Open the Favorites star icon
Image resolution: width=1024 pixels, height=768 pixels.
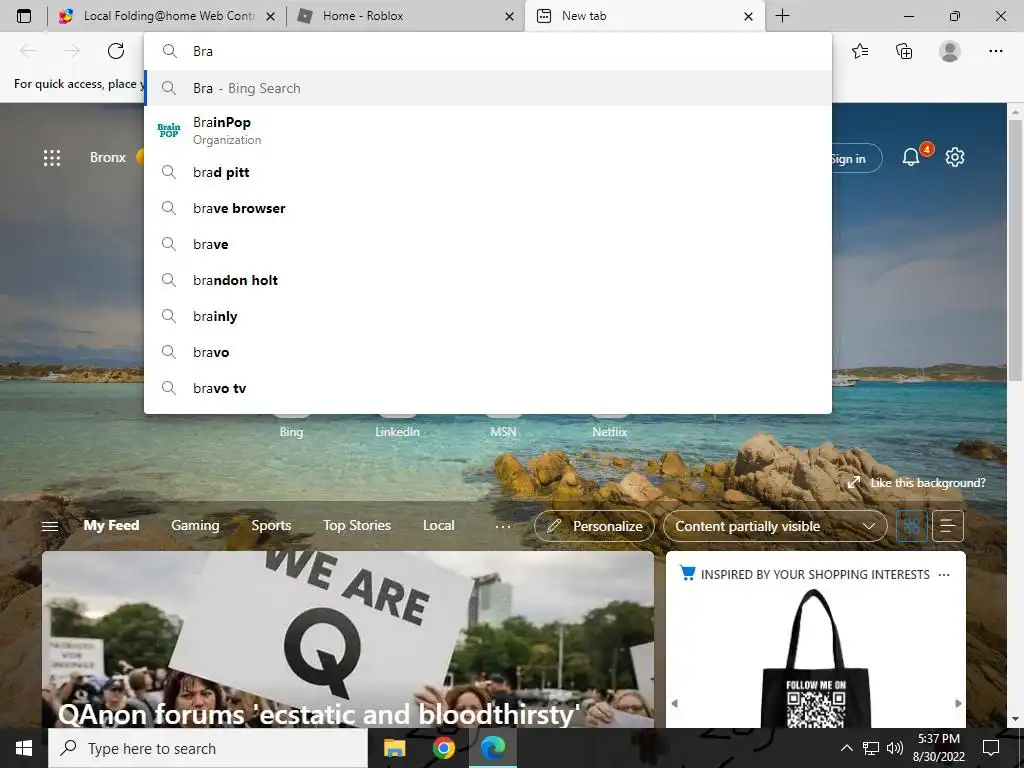pyautogui.click(x=860, y=51)
